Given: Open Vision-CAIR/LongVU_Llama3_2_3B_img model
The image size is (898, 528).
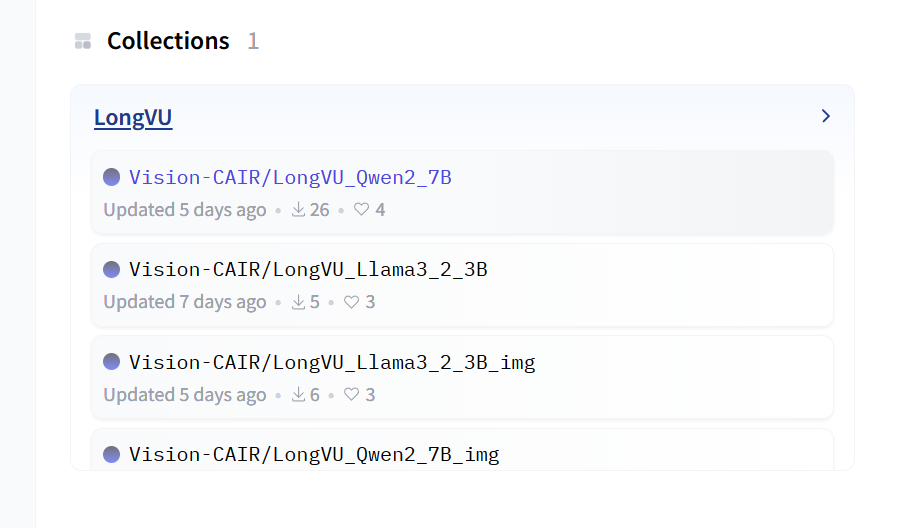Looking at the screenshot, I should pos(332,363).
